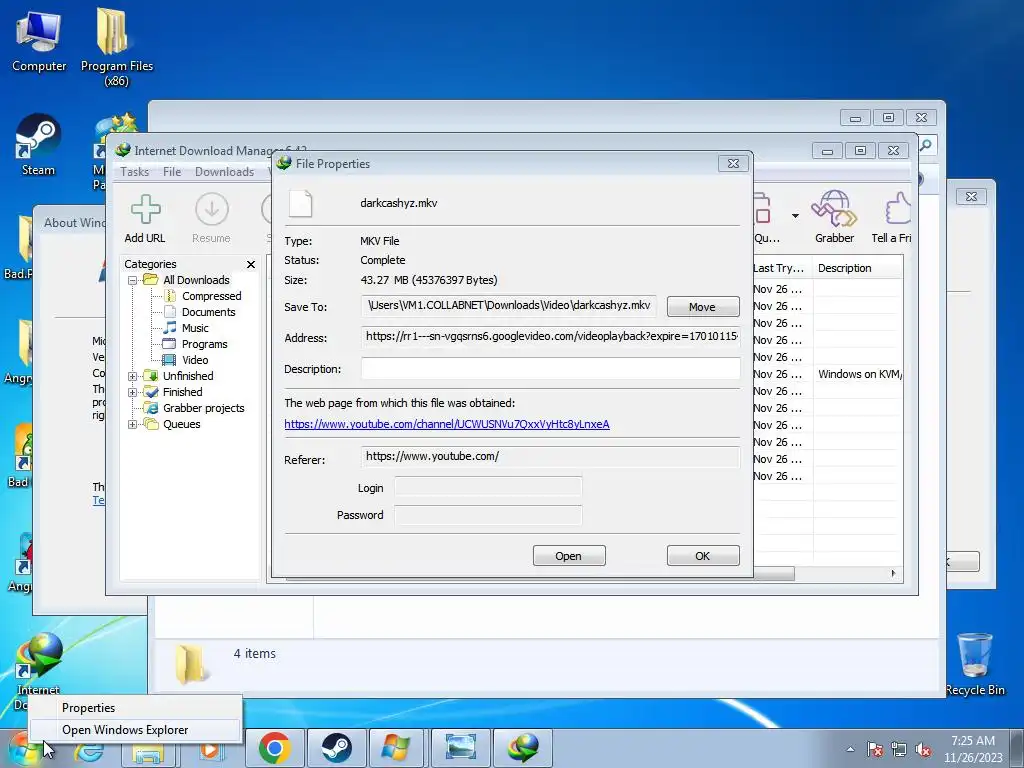Switch to About Windows taskbar icon

point(398,748)
